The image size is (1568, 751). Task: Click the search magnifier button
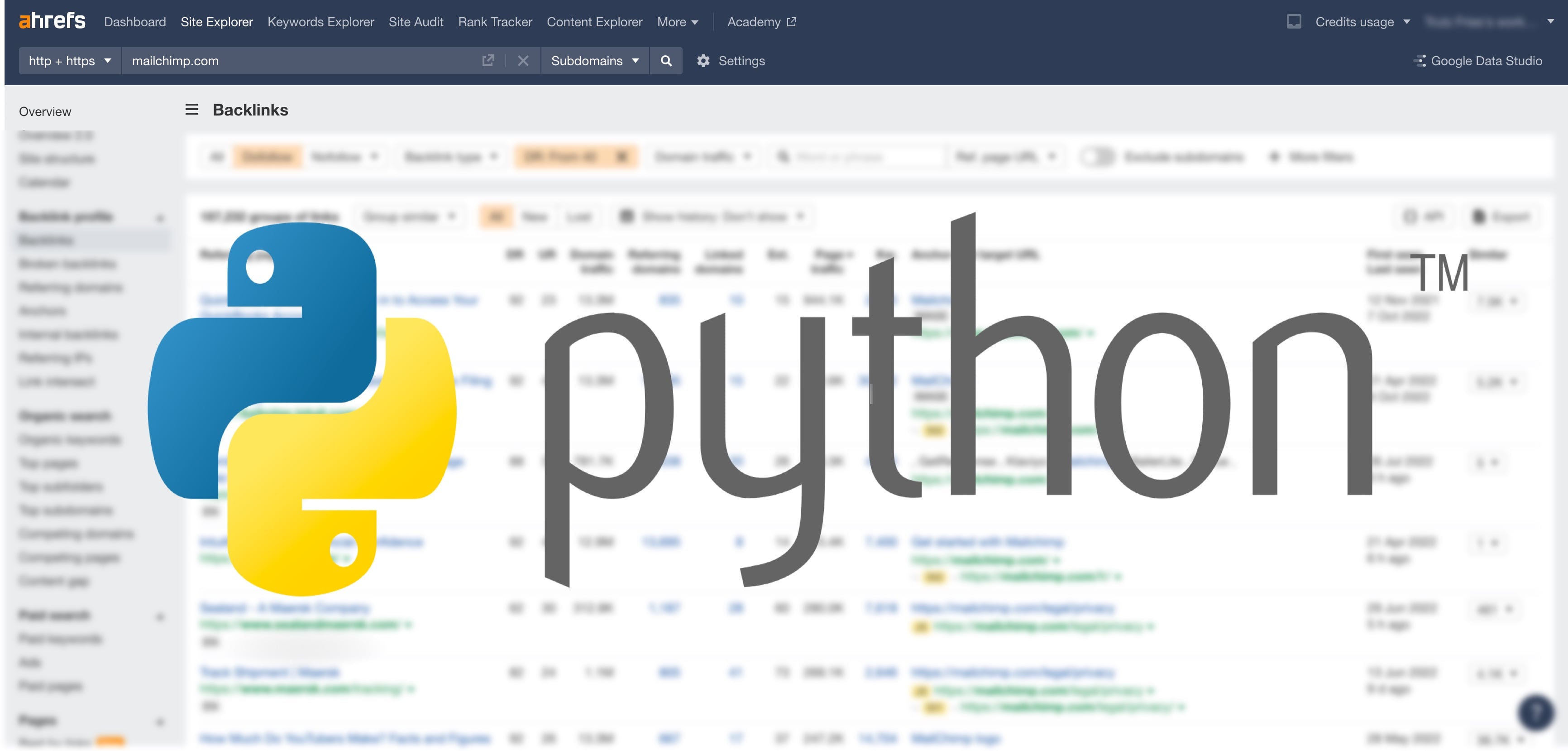[666, 61]
